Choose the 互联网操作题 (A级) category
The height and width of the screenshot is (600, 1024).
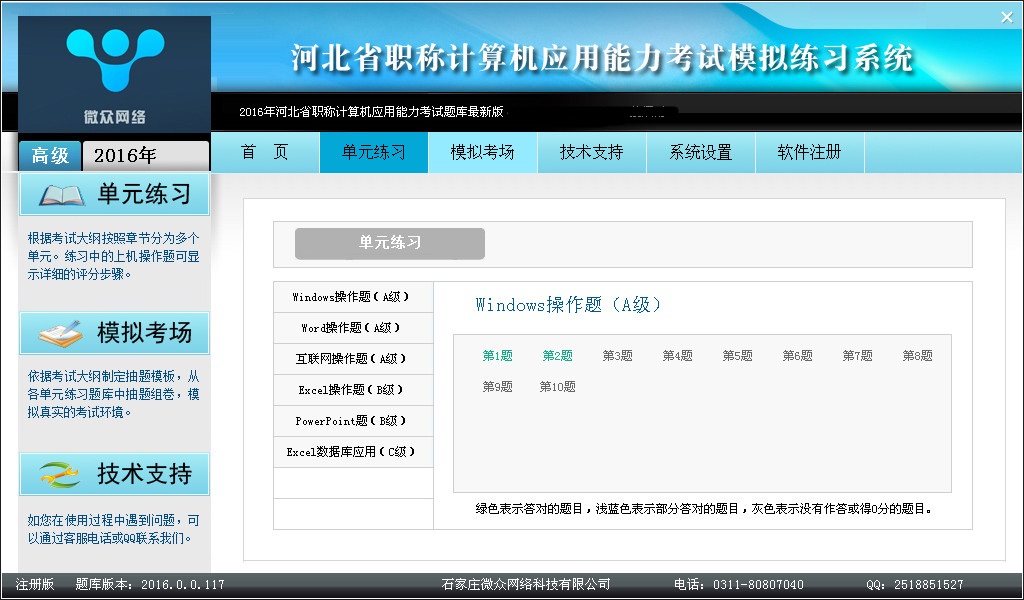[352, 359]
